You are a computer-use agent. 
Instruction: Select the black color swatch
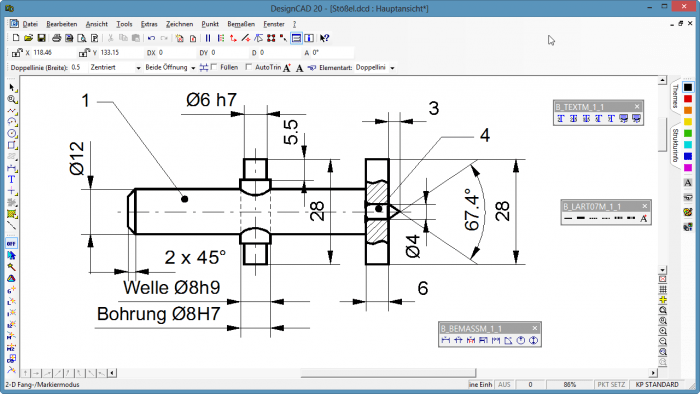click(x=688, y=87)
